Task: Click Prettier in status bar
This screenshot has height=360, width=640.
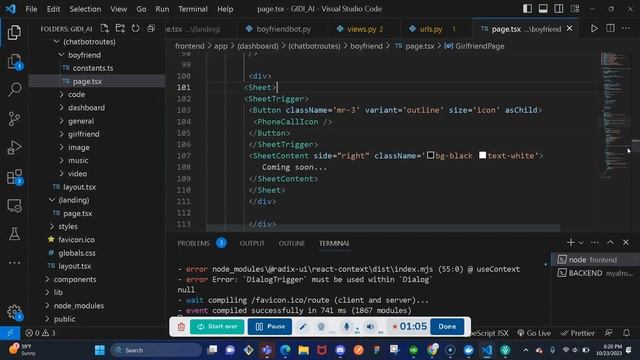Action: [577, 333]
